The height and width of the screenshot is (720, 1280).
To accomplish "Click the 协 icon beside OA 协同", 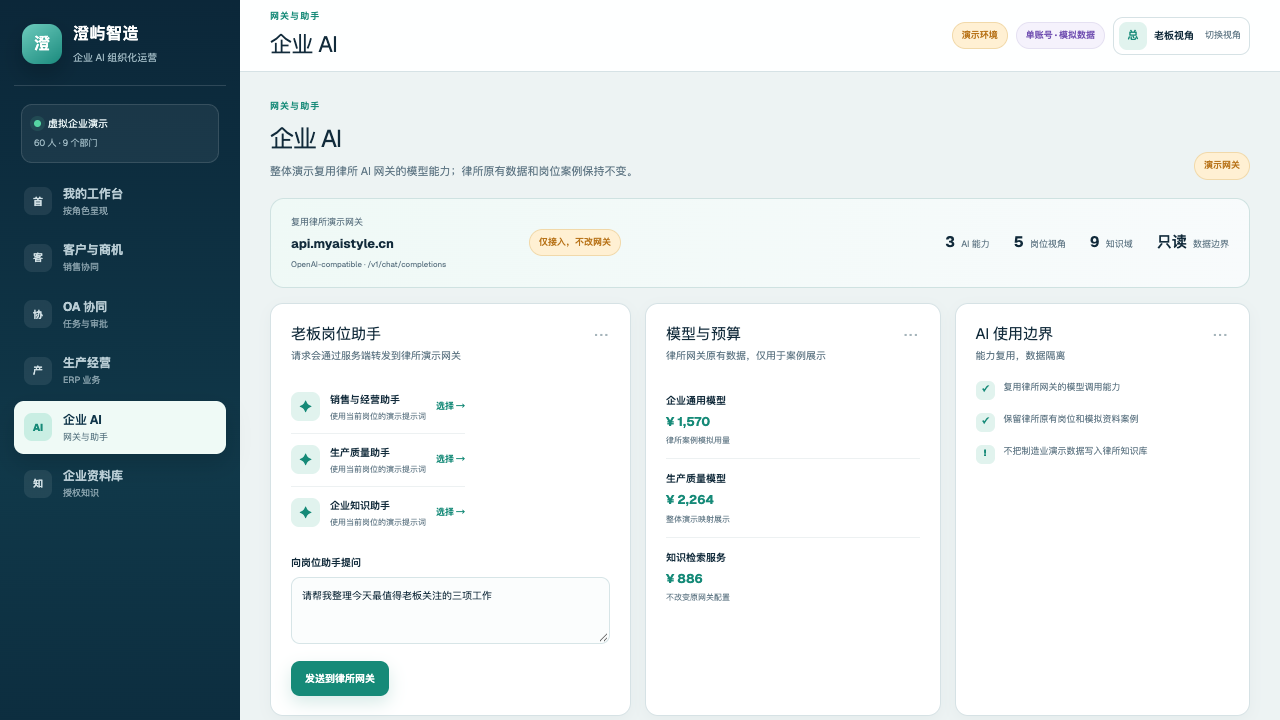I will coord(38,314).
